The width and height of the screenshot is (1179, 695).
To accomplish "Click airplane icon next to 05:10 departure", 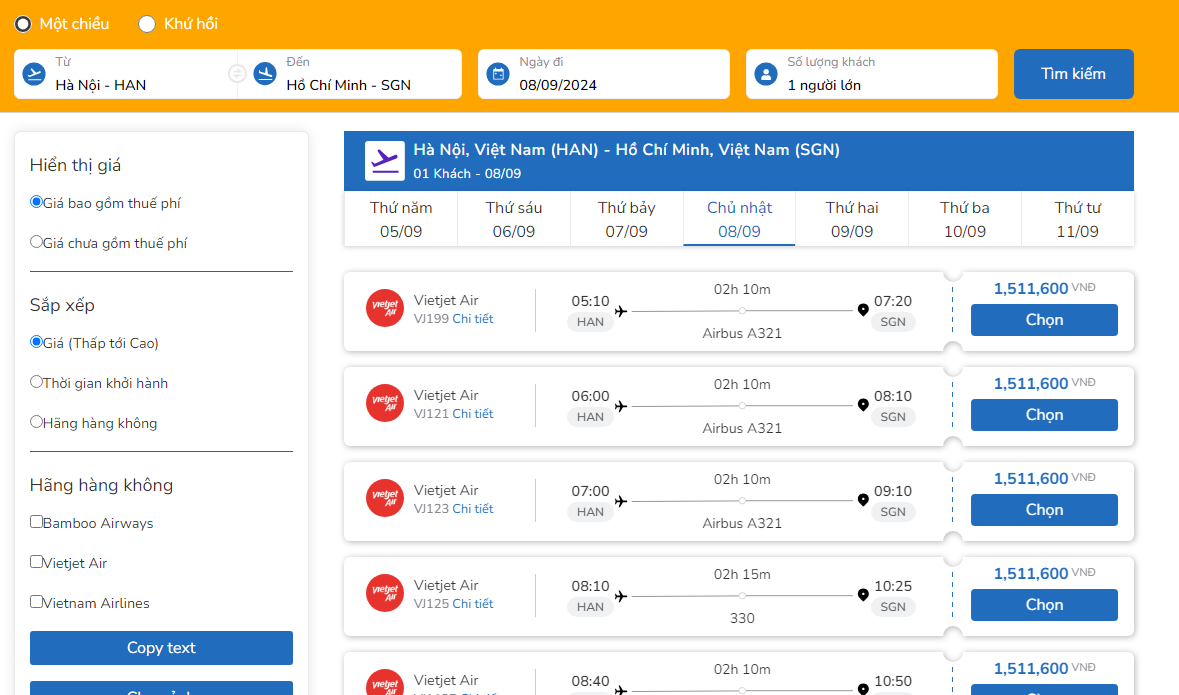I will (621, 311).
